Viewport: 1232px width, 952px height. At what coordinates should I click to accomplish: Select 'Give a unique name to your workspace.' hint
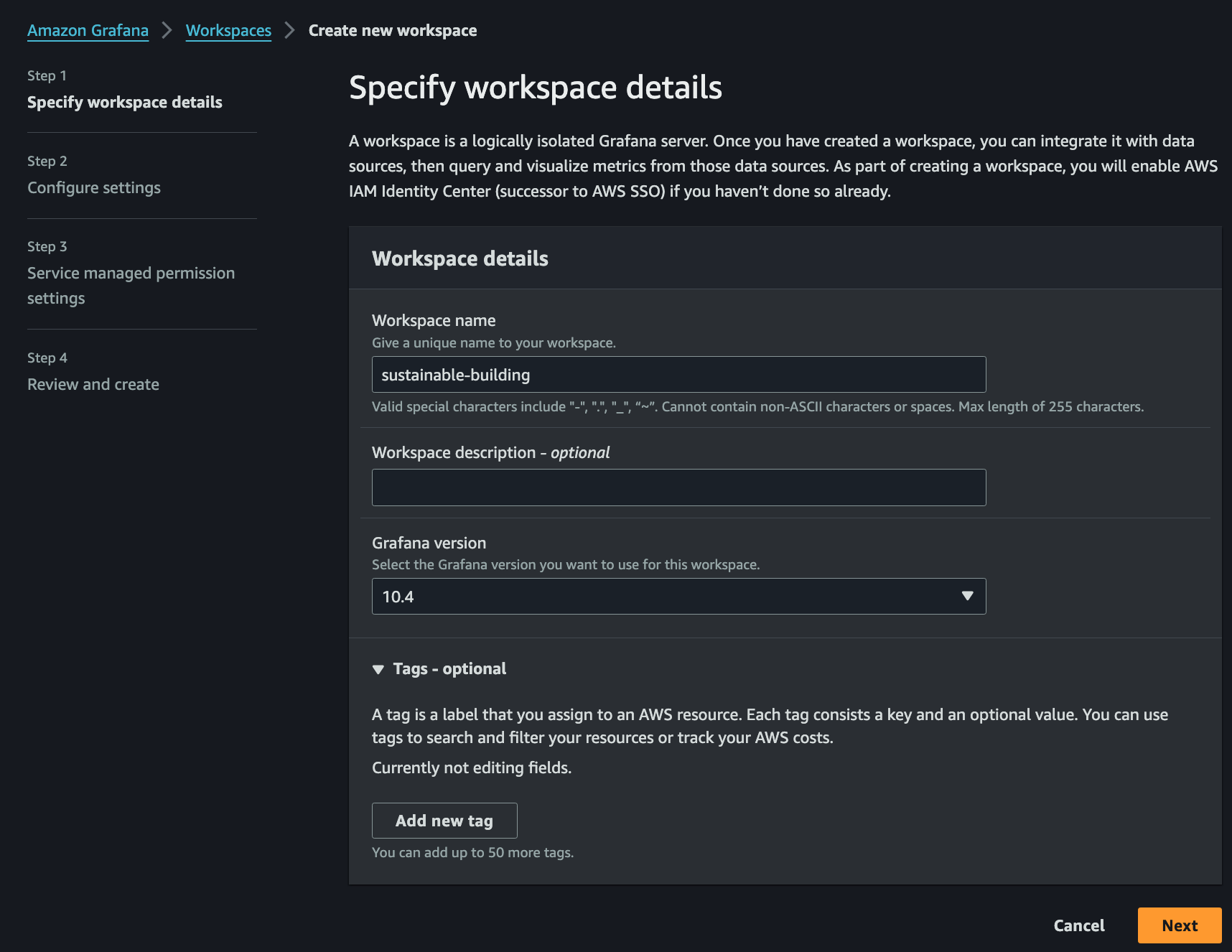click(x=494, y=343)
